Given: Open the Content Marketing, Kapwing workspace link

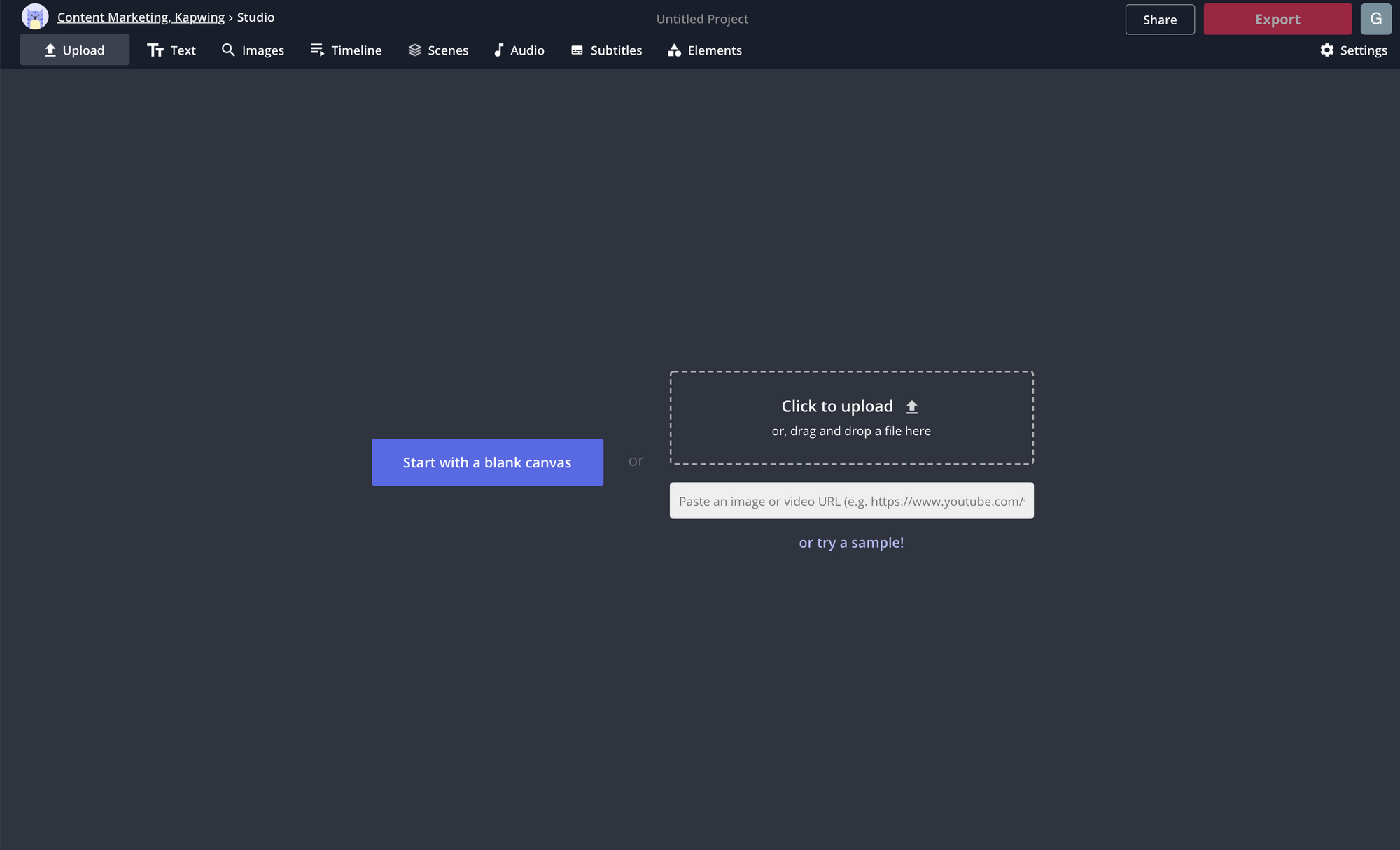Looking at the screenshot, I should 141,17.
